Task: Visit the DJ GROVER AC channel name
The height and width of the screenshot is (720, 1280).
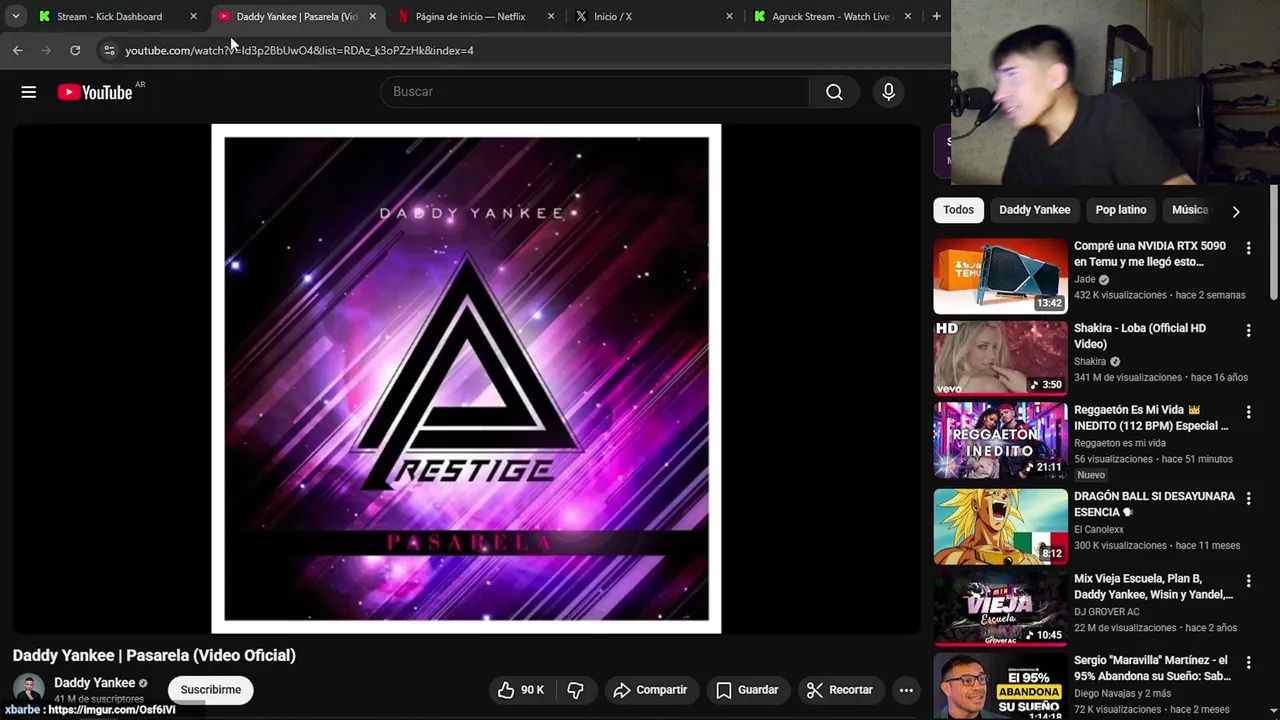Action: coord(1107,612)
